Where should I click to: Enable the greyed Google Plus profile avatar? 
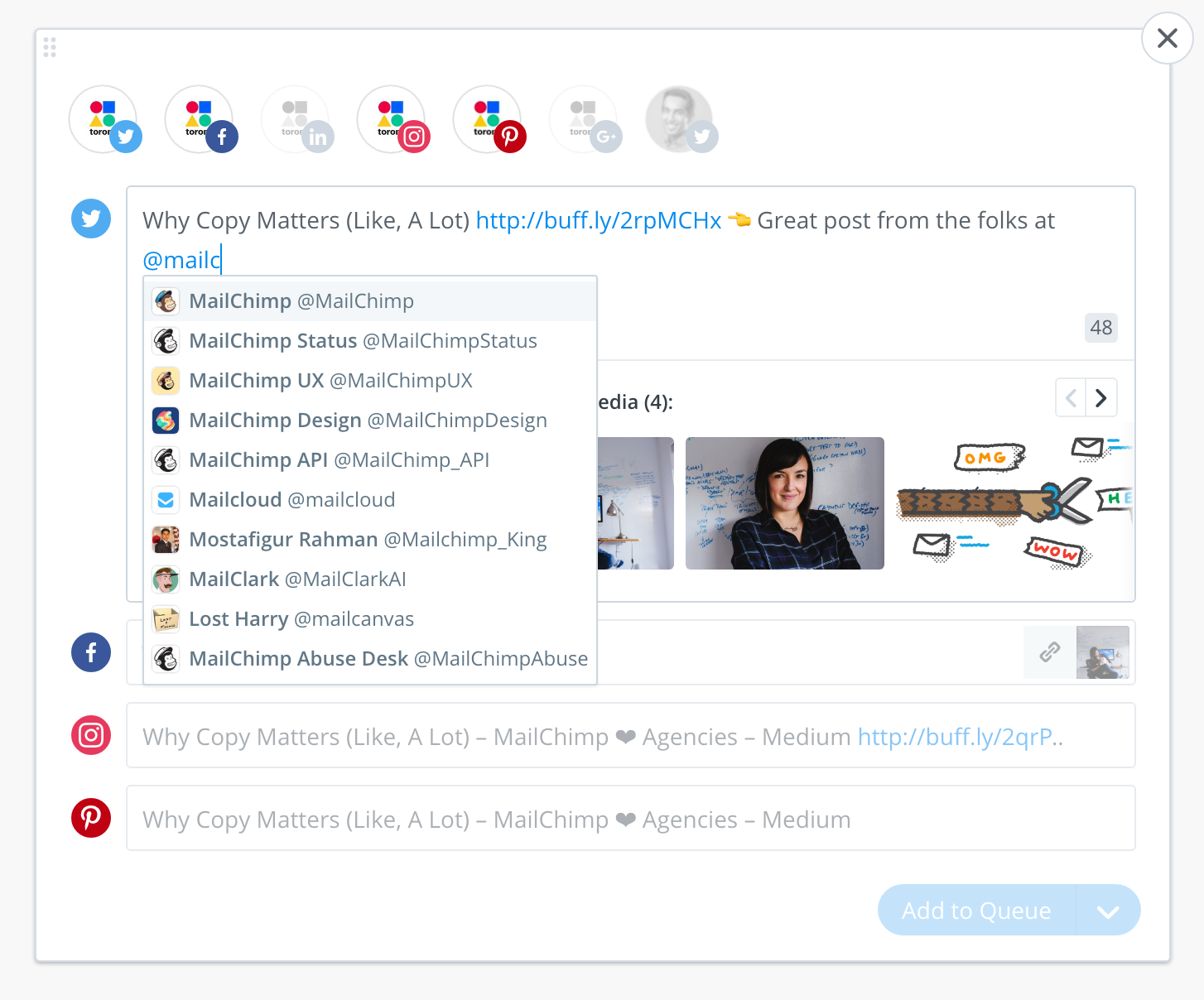584,119
